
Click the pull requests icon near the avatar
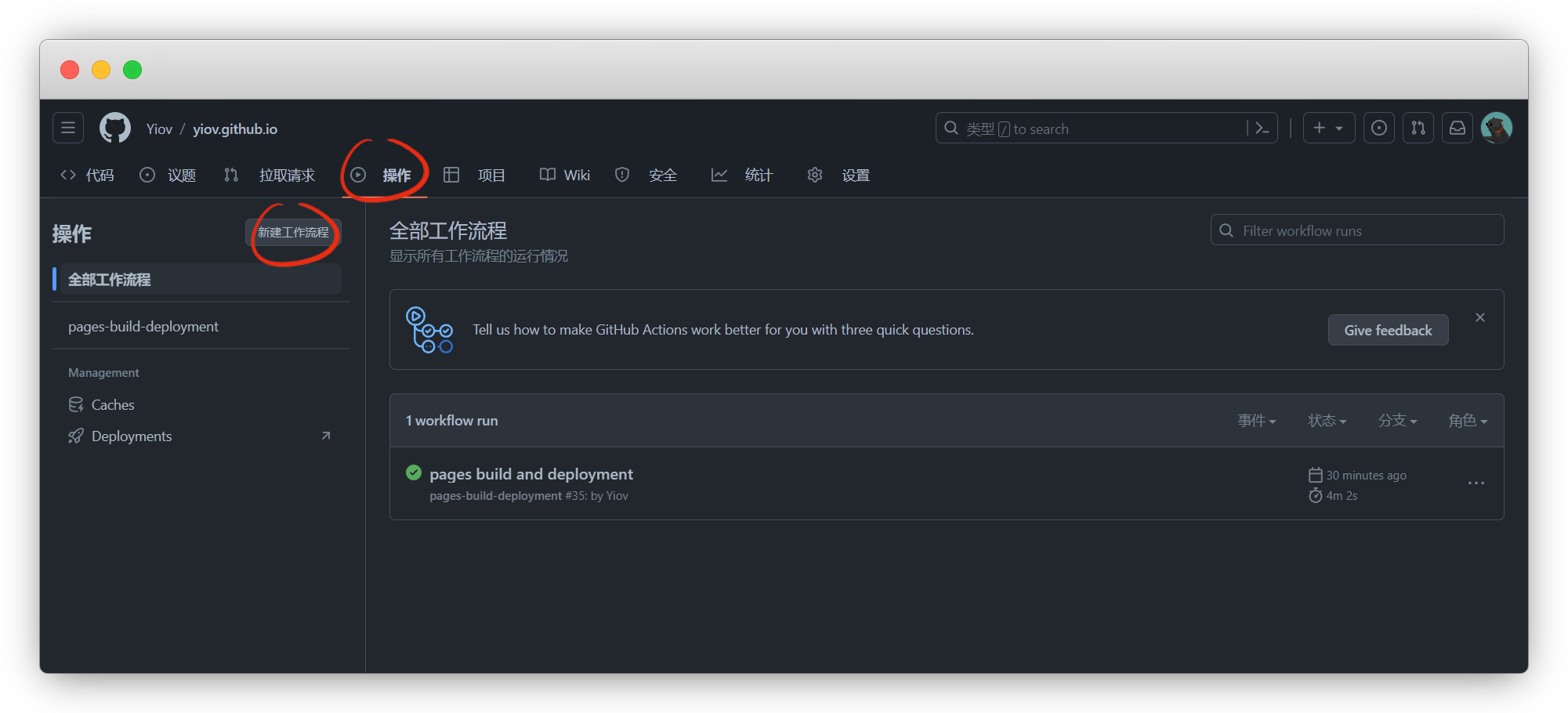1418,127
